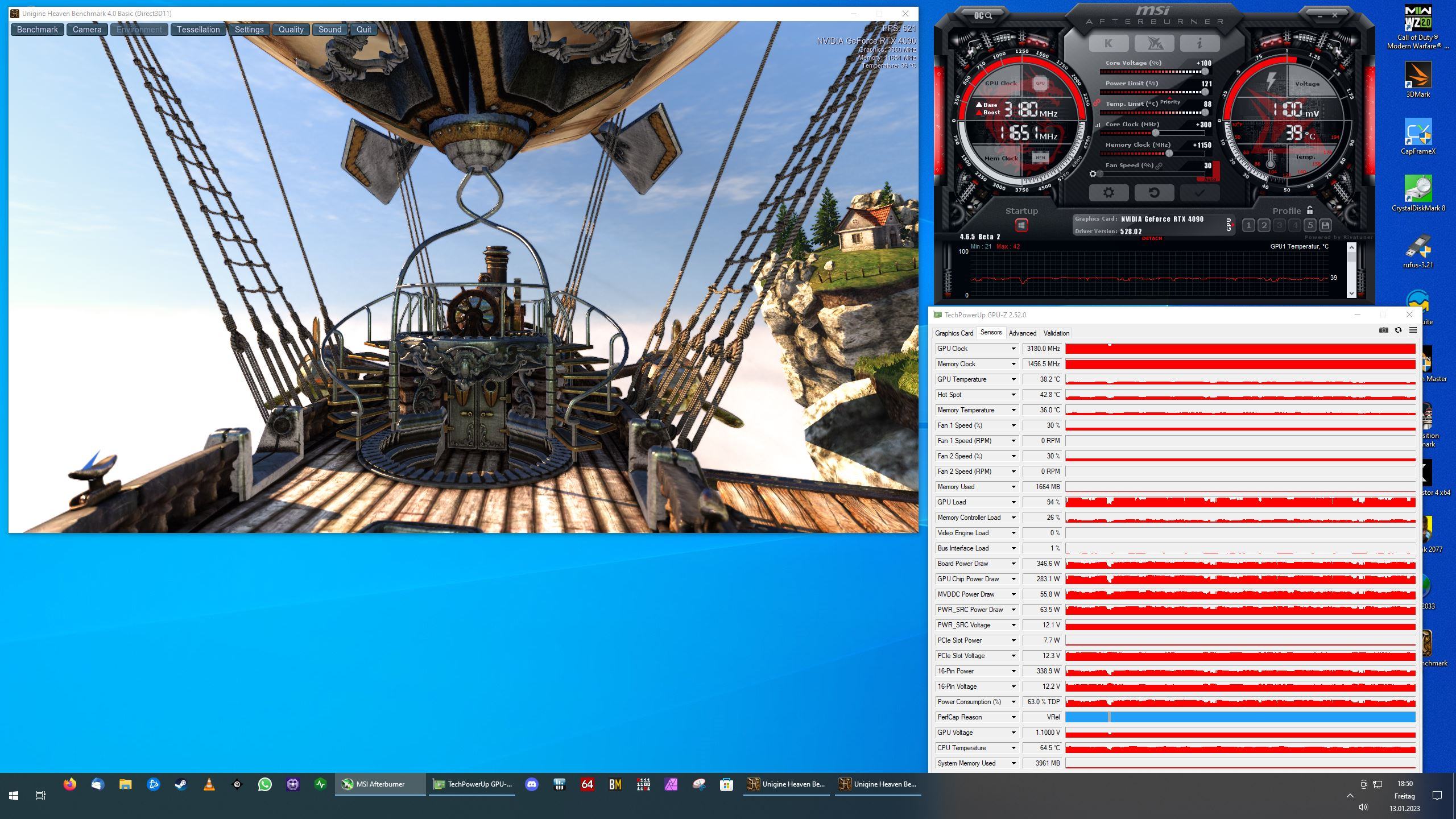Viewport: 1456px width, 819px height.
Task: Open Windows Start menu
Action: pos(14,796)
